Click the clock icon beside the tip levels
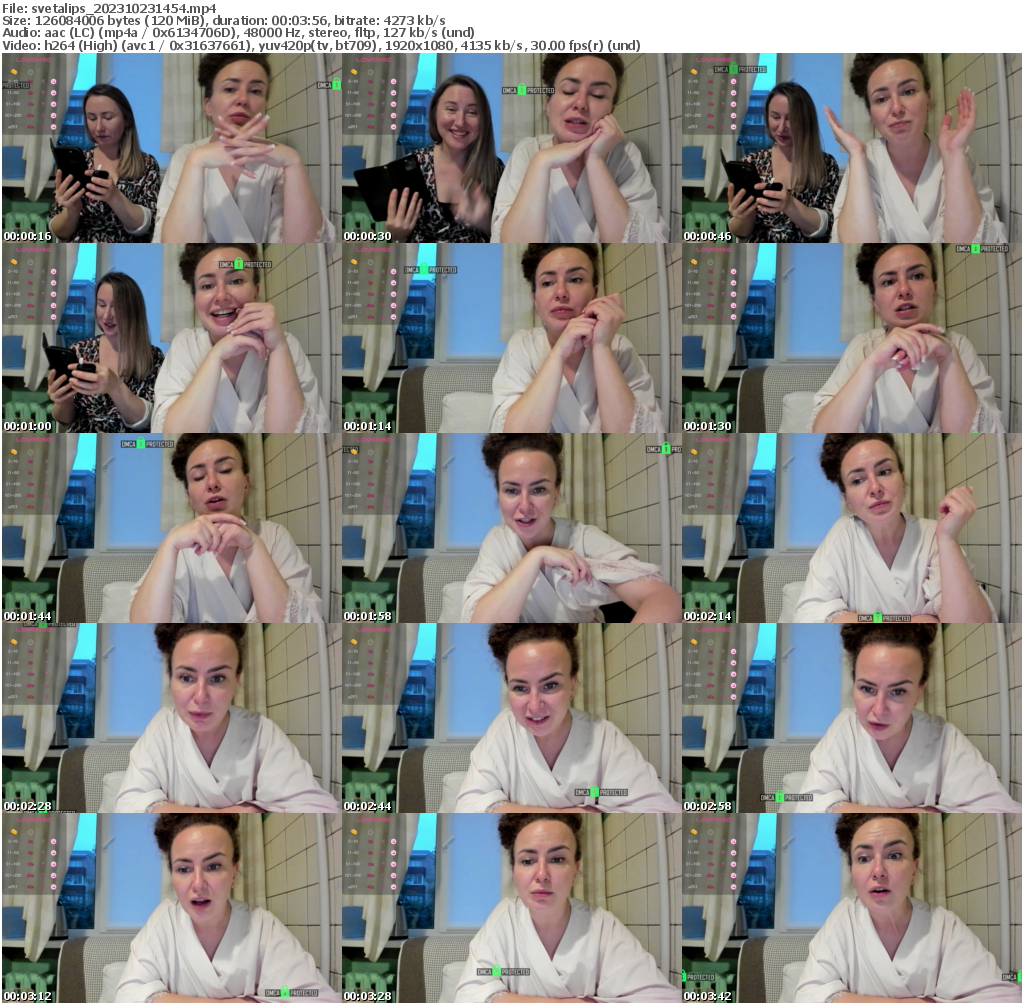Viewport: 1024px width, 1003px height. [30, 72]
